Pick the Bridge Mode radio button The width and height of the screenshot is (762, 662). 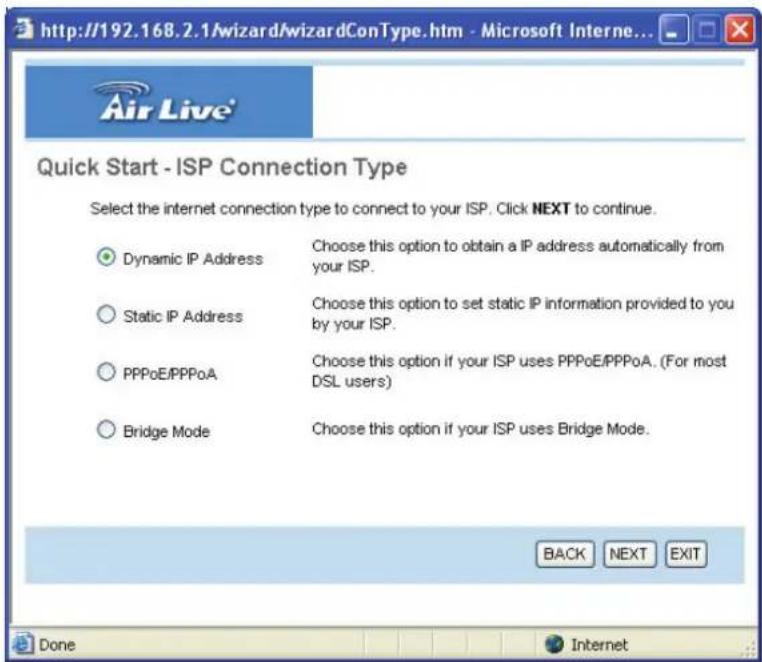pyautogui.click(x=106, y=430)
